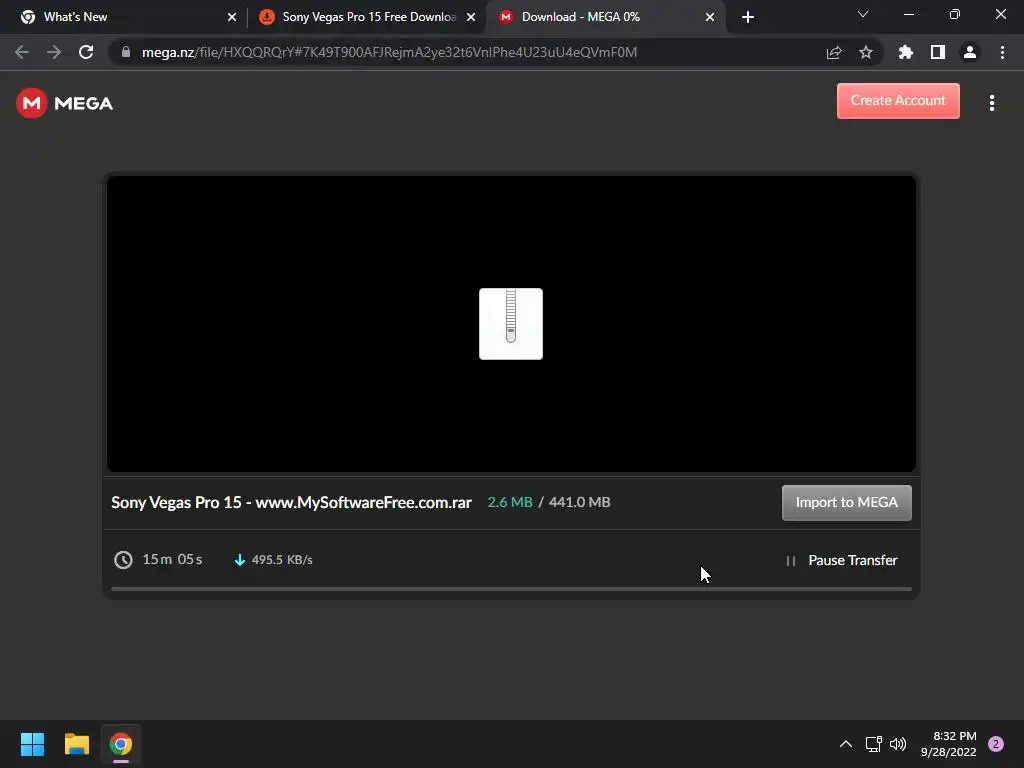
Task: Open the tab search dropdown arrow
Action: coord(863,14)
